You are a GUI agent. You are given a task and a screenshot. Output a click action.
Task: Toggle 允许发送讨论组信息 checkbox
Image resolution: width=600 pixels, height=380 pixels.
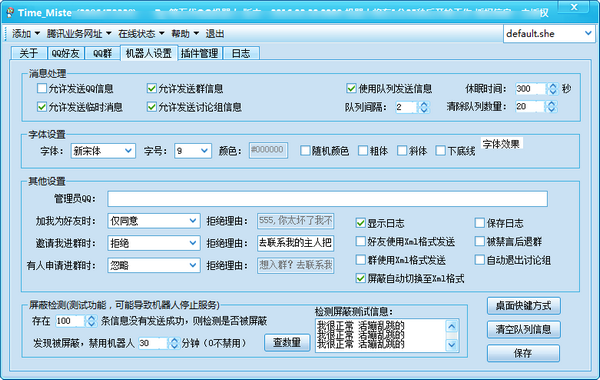coord(152,107)
